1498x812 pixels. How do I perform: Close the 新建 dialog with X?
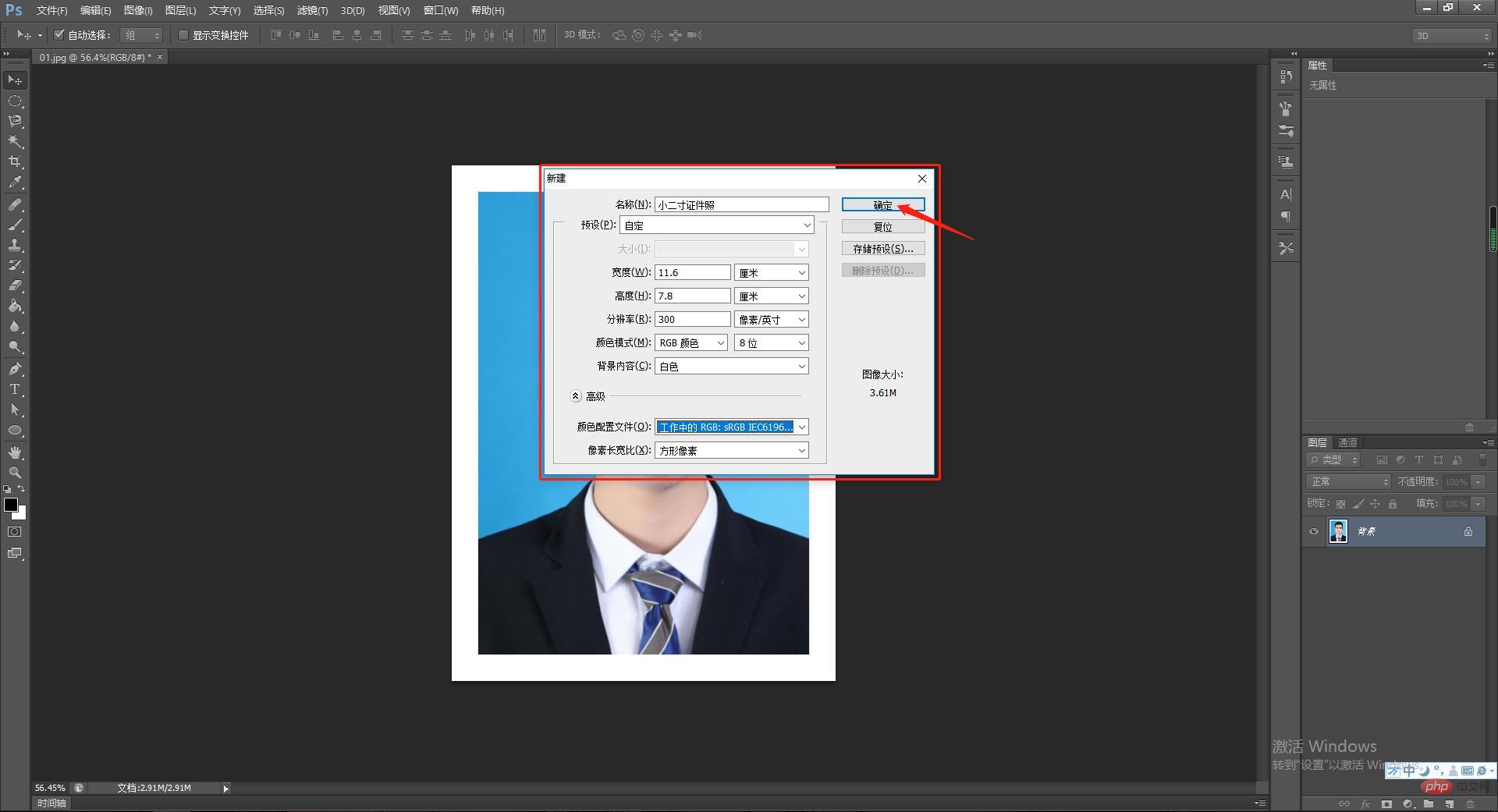(x=922, y=179)
